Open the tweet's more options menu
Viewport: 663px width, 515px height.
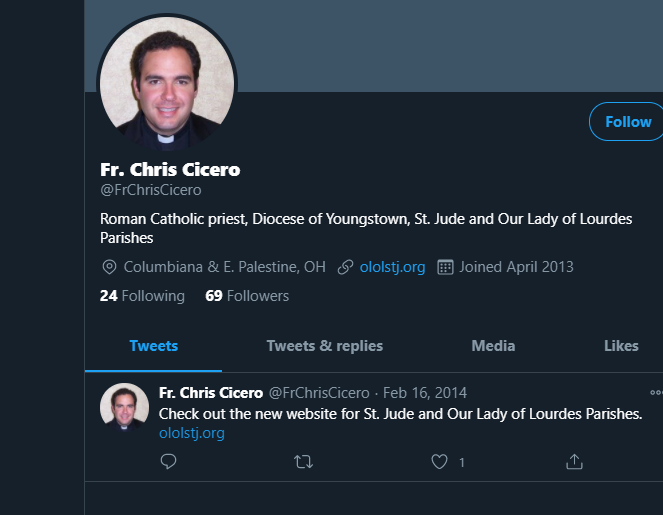(x=656, y=393)
